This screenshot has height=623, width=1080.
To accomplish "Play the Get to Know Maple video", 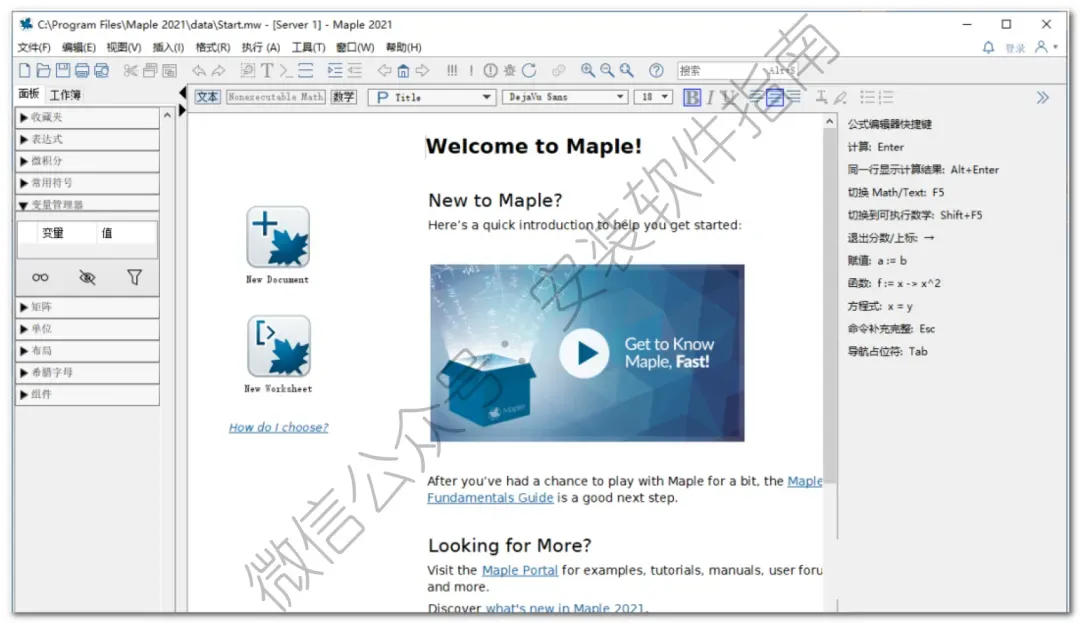I will [x=584, y=353].
